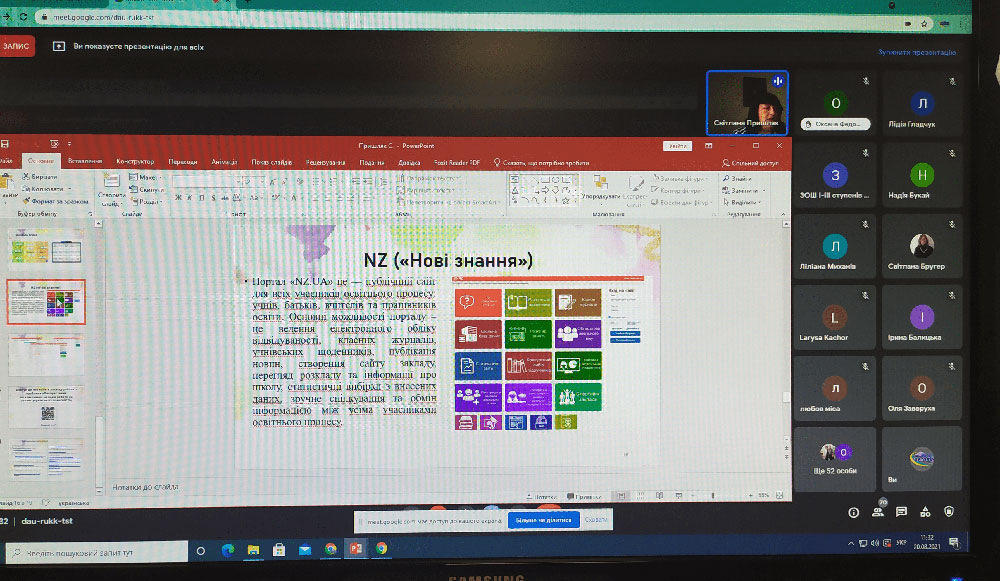
Task: Open Meet host controls shield icon
Action: click(x=949, y=511)
